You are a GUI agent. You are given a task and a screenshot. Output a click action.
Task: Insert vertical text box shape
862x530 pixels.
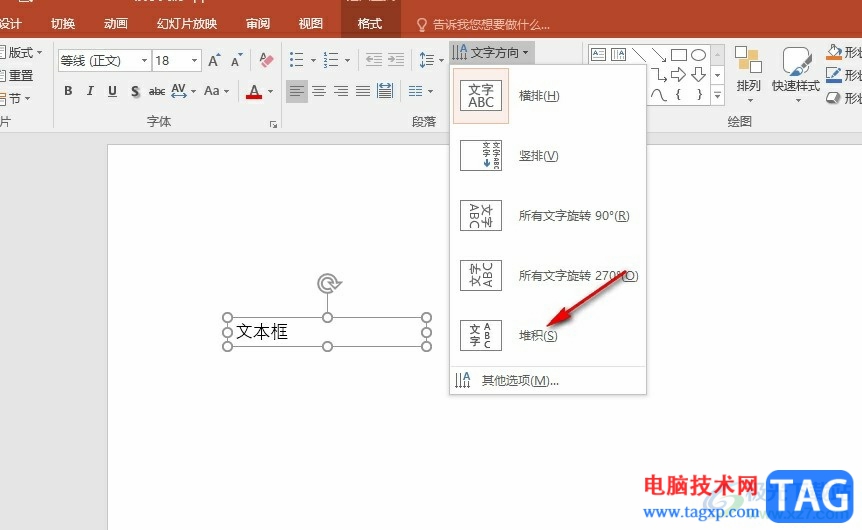point(618,54)
